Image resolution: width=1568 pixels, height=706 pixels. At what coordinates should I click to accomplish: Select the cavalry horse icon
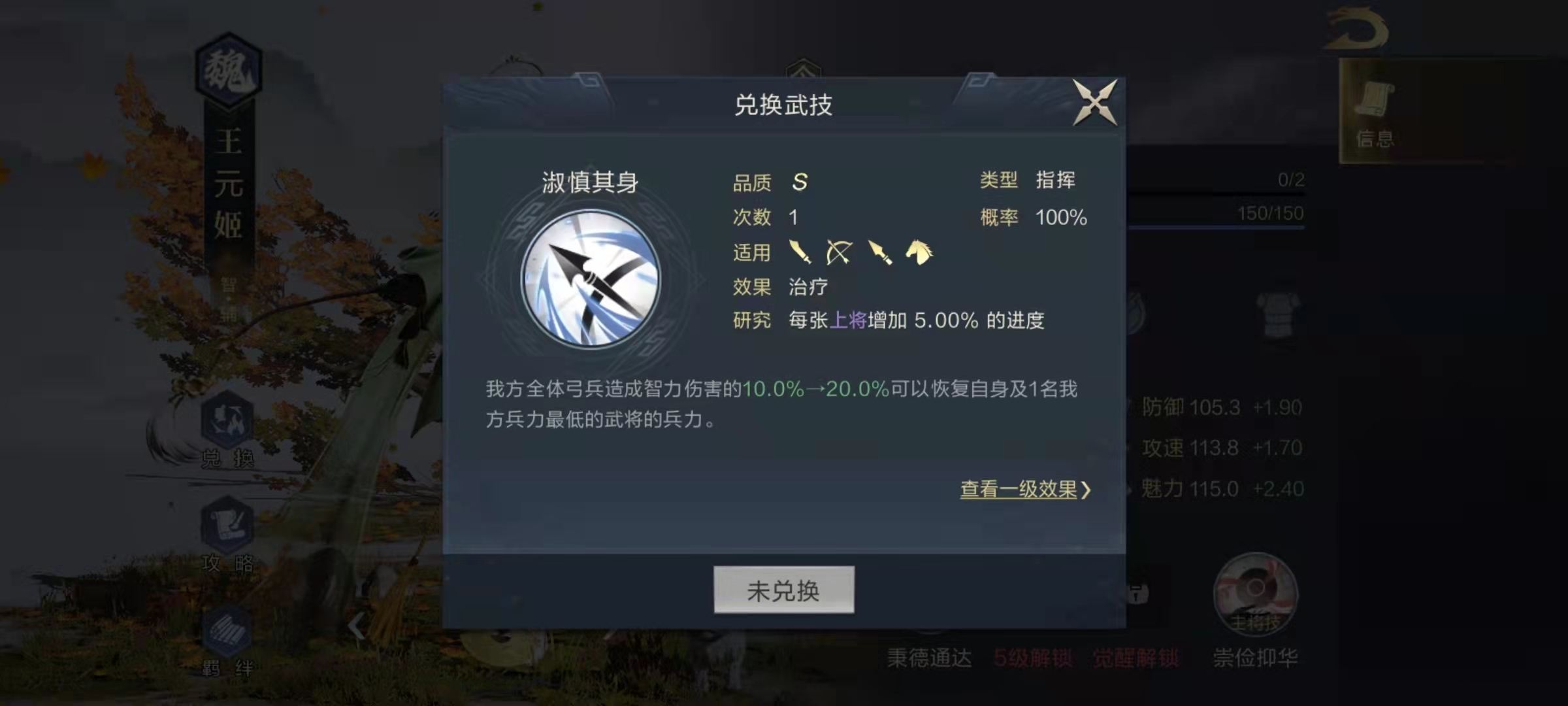click(919, 252)
